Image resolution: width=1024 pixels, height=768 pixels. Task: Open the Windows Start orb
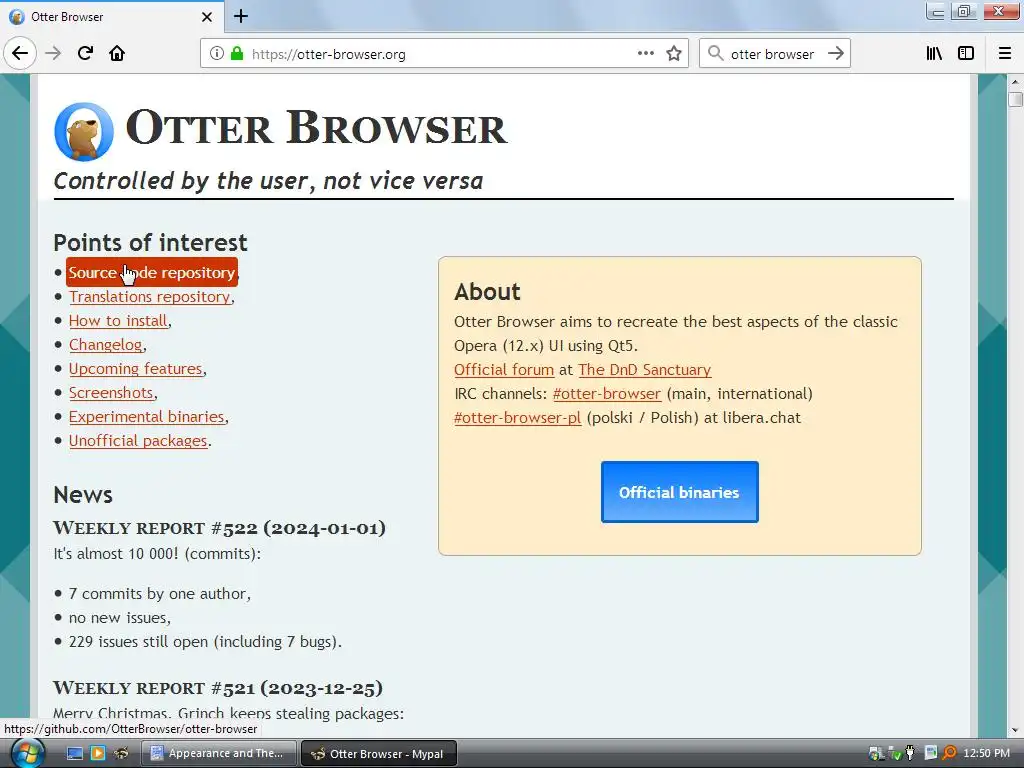coord(28,754)
